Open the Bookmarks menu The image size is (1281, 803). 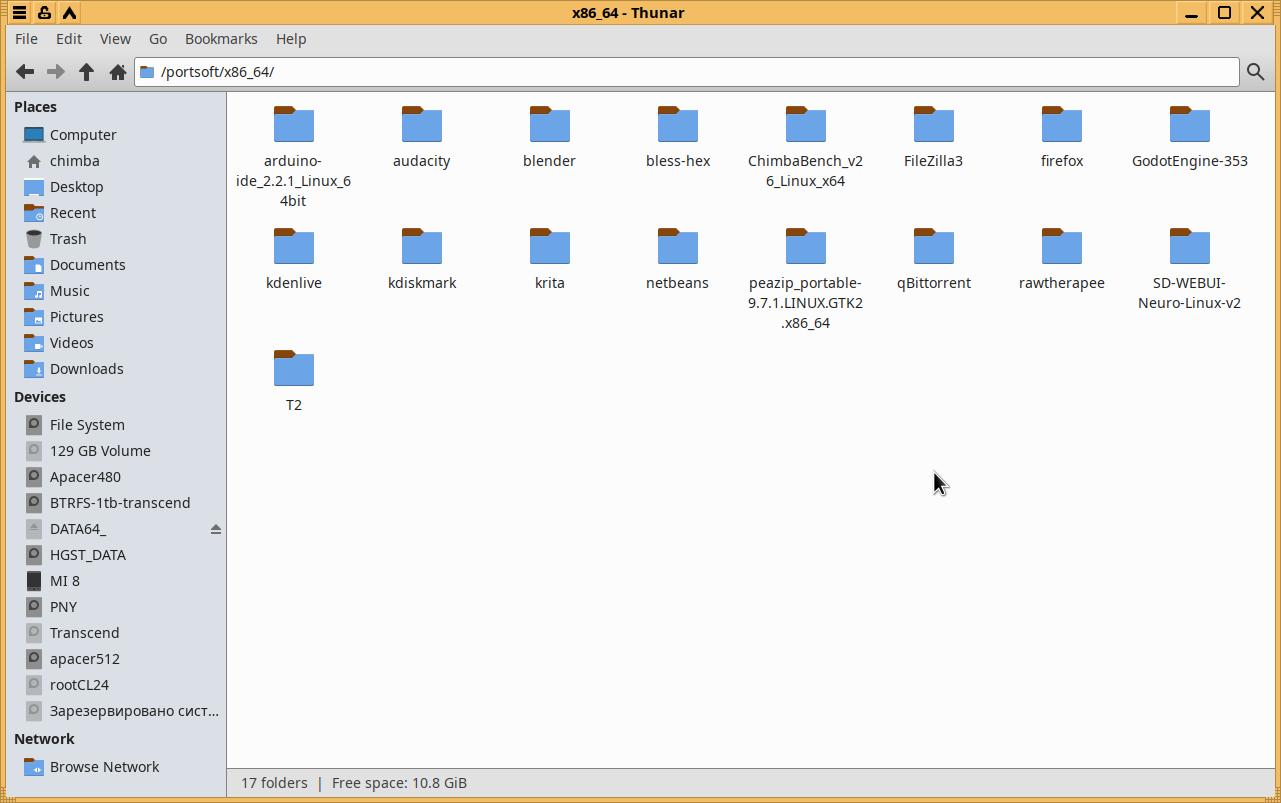coord(221,39)
